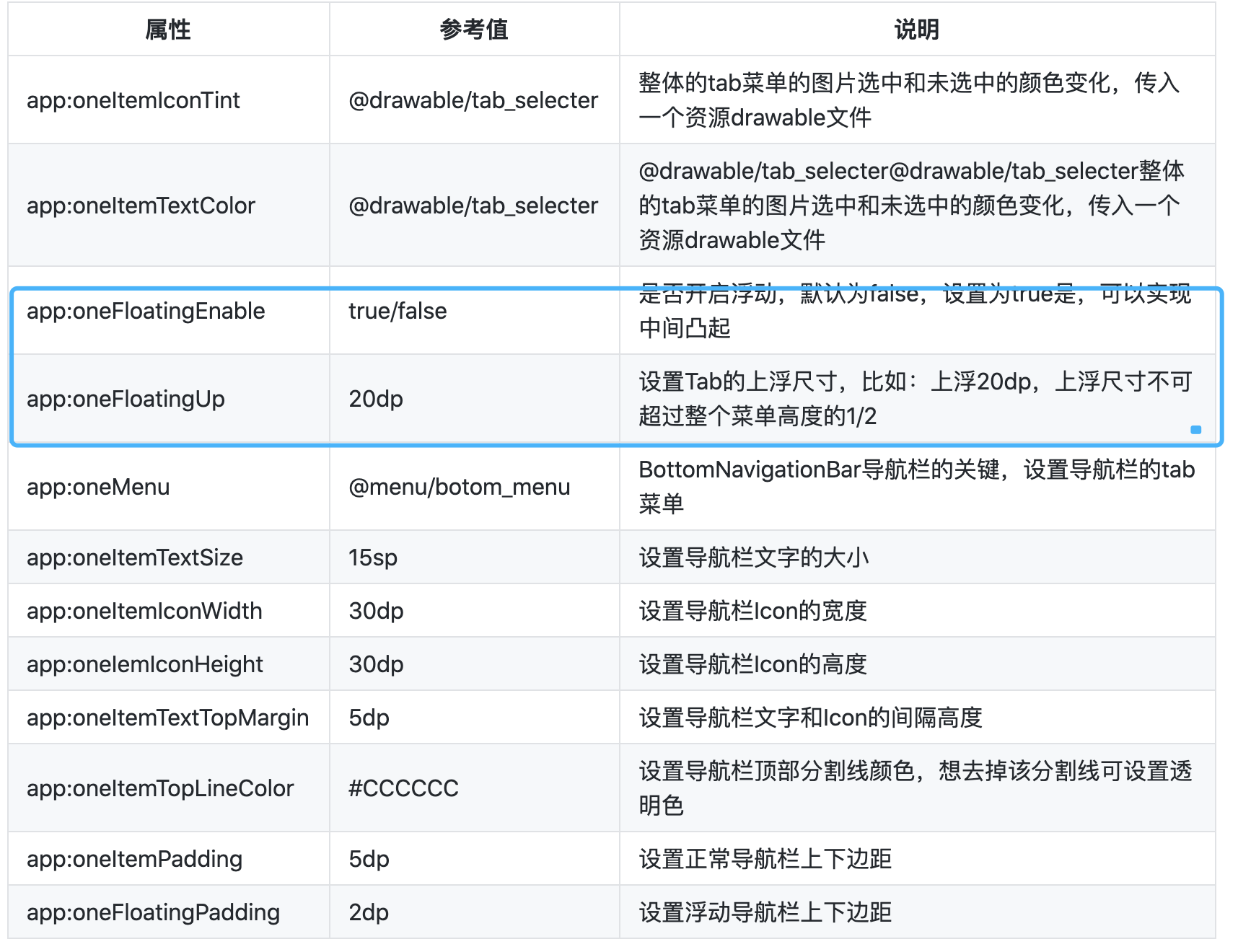Click the text 设置导航栏Icon的高度
The image size is (1238, 952).
[x=752, y=664]
